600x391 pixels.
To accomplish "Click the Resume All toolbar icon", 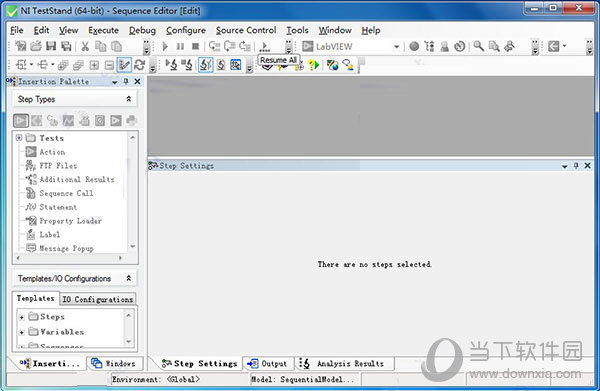I will (264, 46).
